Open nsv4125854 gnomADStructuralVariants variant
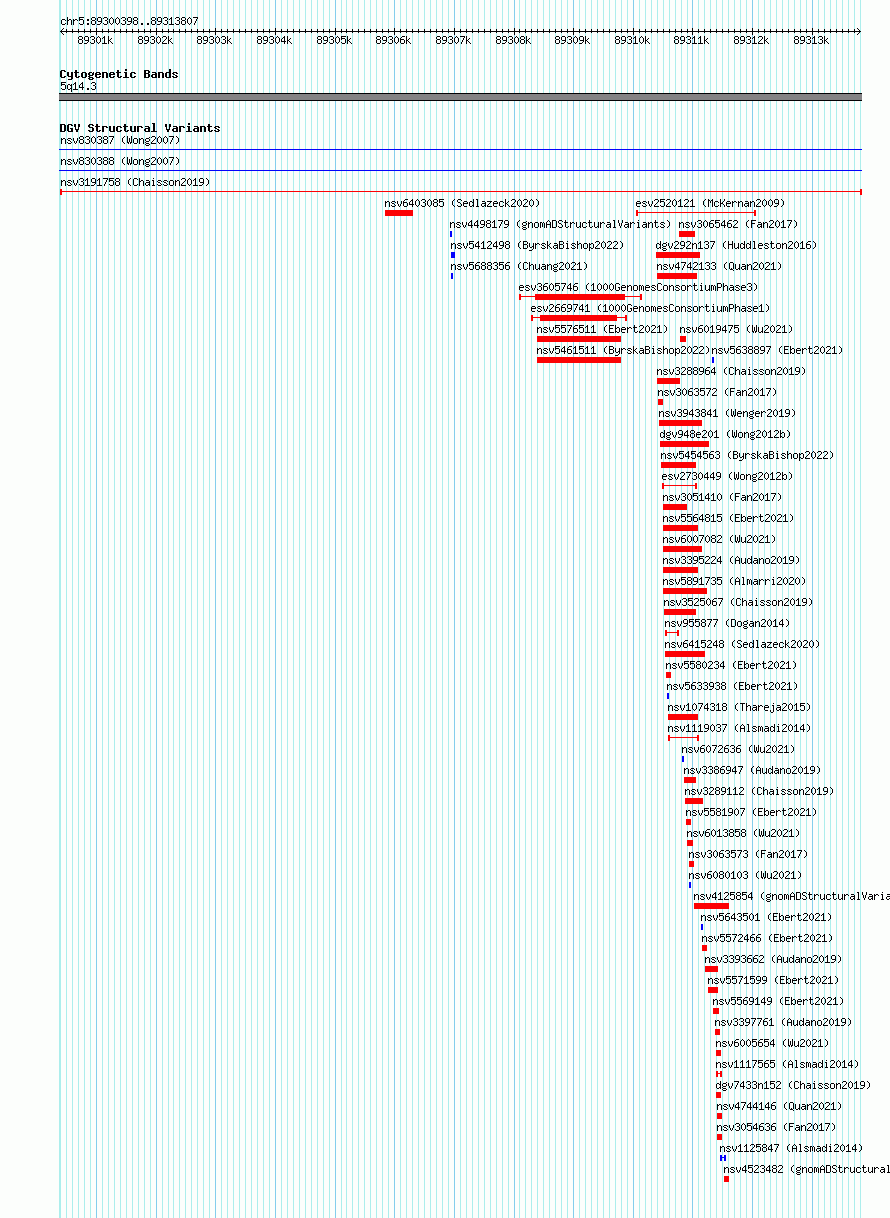 (x=791, y=896)
